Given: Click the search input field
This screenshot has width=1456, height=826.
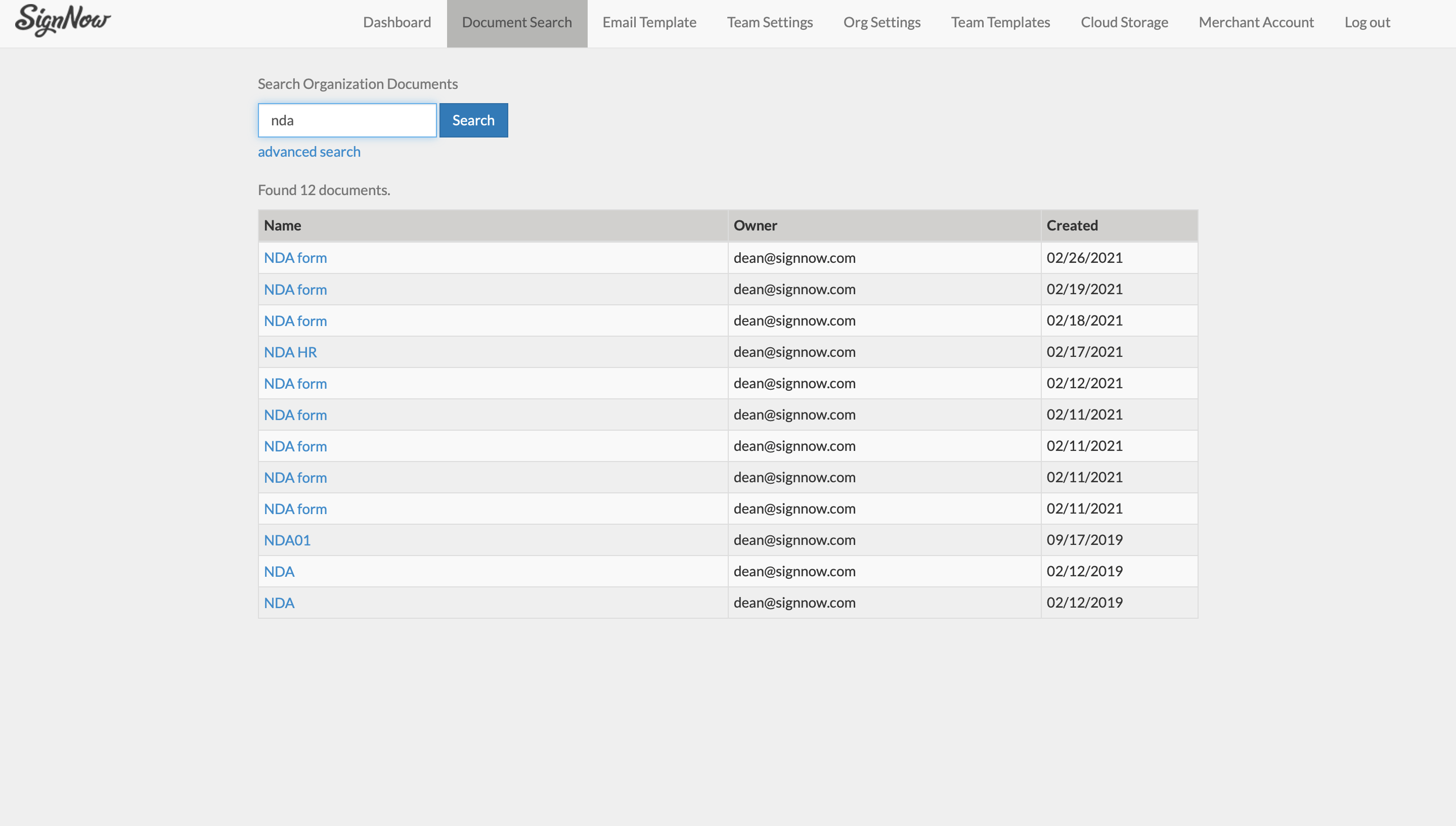Looking at the screenshot, I should 347,120.
